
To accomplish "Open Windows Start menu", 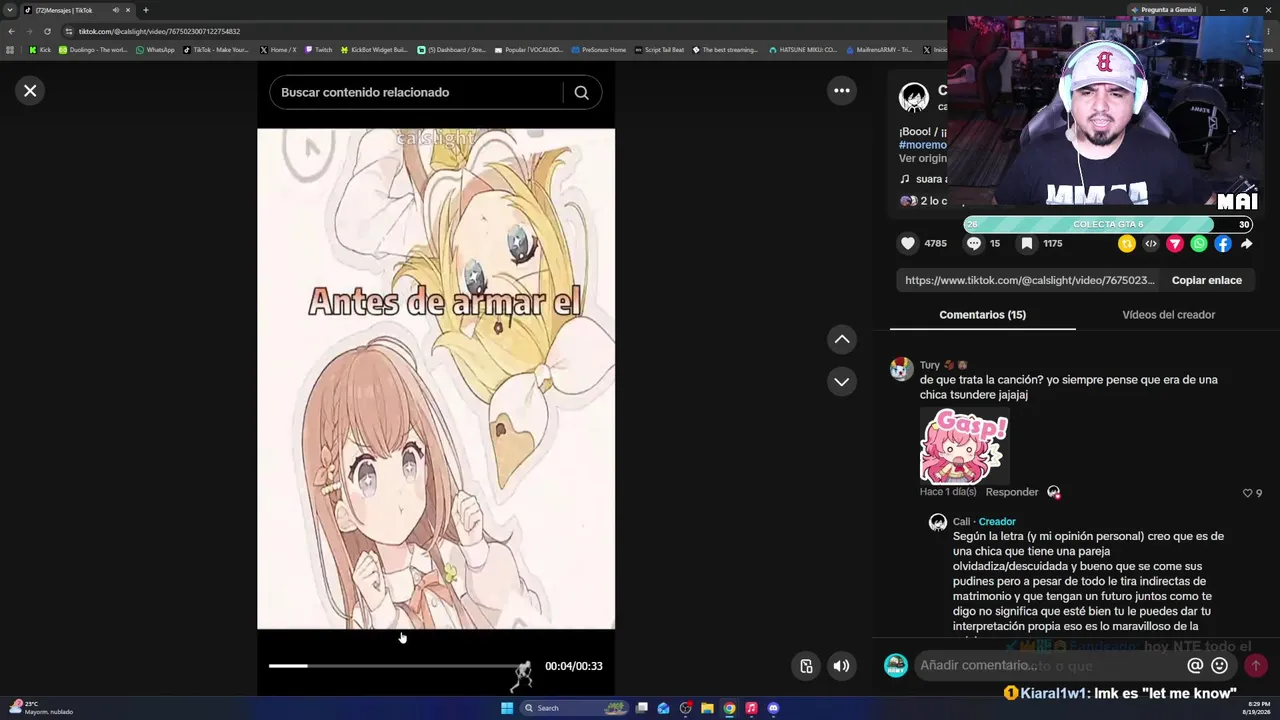I will [507, 708].
